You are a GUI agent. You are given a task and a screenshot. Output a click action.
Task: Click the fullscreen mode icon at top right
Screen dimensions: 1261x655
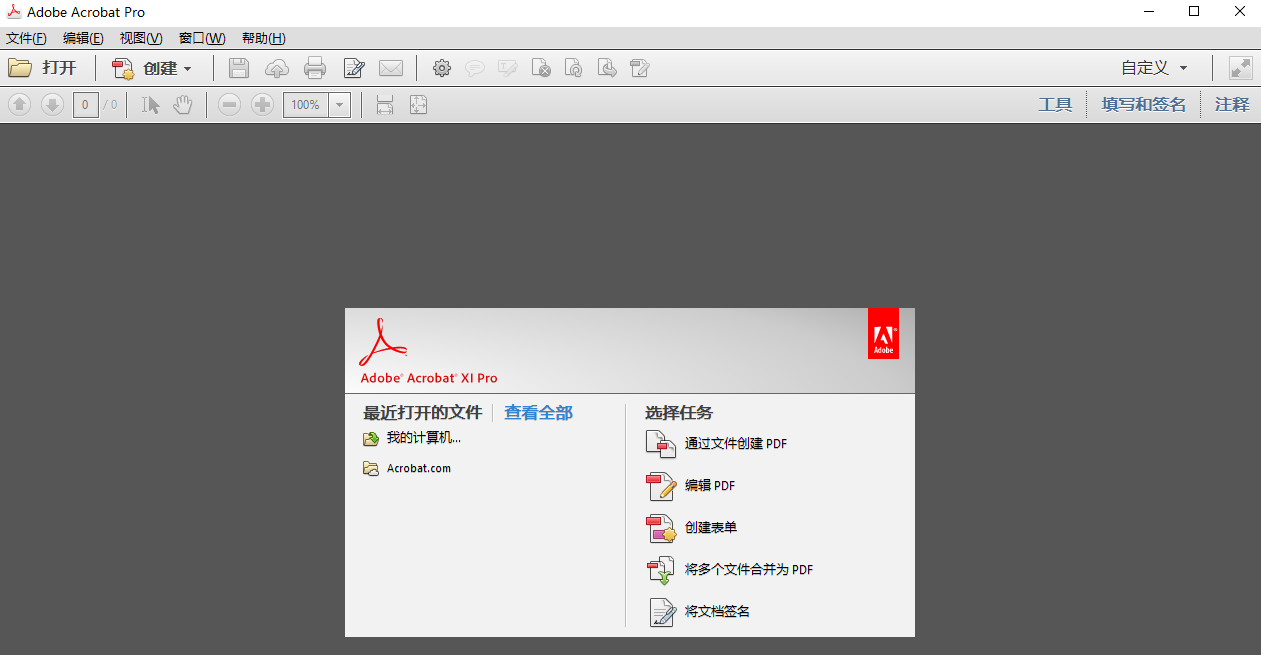[1240, 68]
